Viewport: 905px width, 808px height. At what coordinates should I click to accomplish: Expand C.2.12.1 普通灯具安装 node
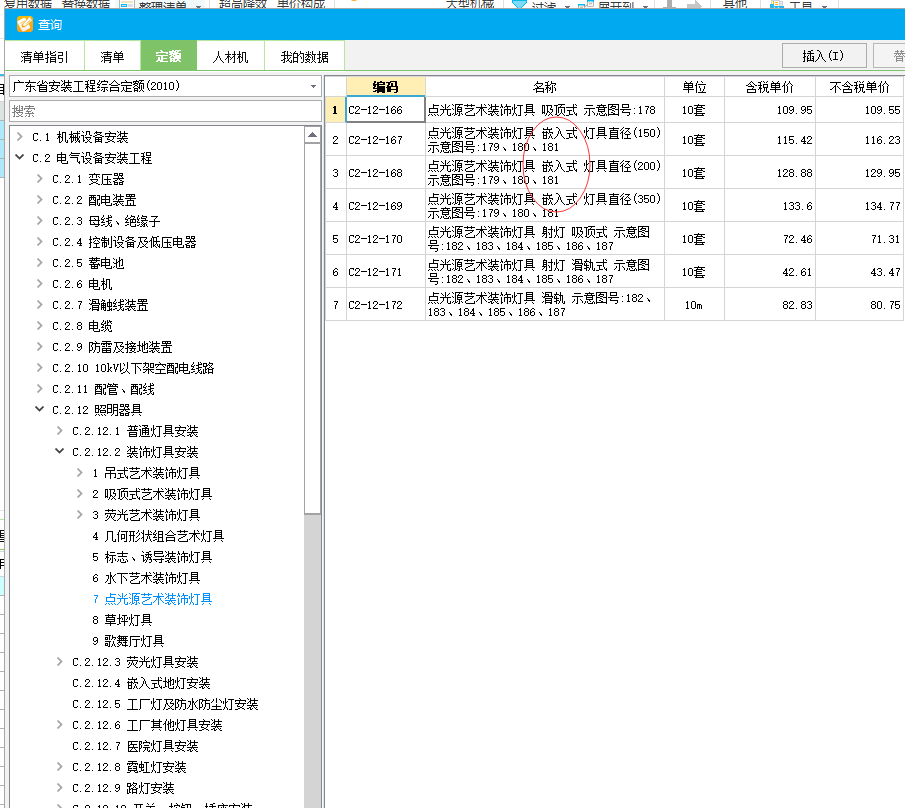pyautogui.click(x=60, y=431)
